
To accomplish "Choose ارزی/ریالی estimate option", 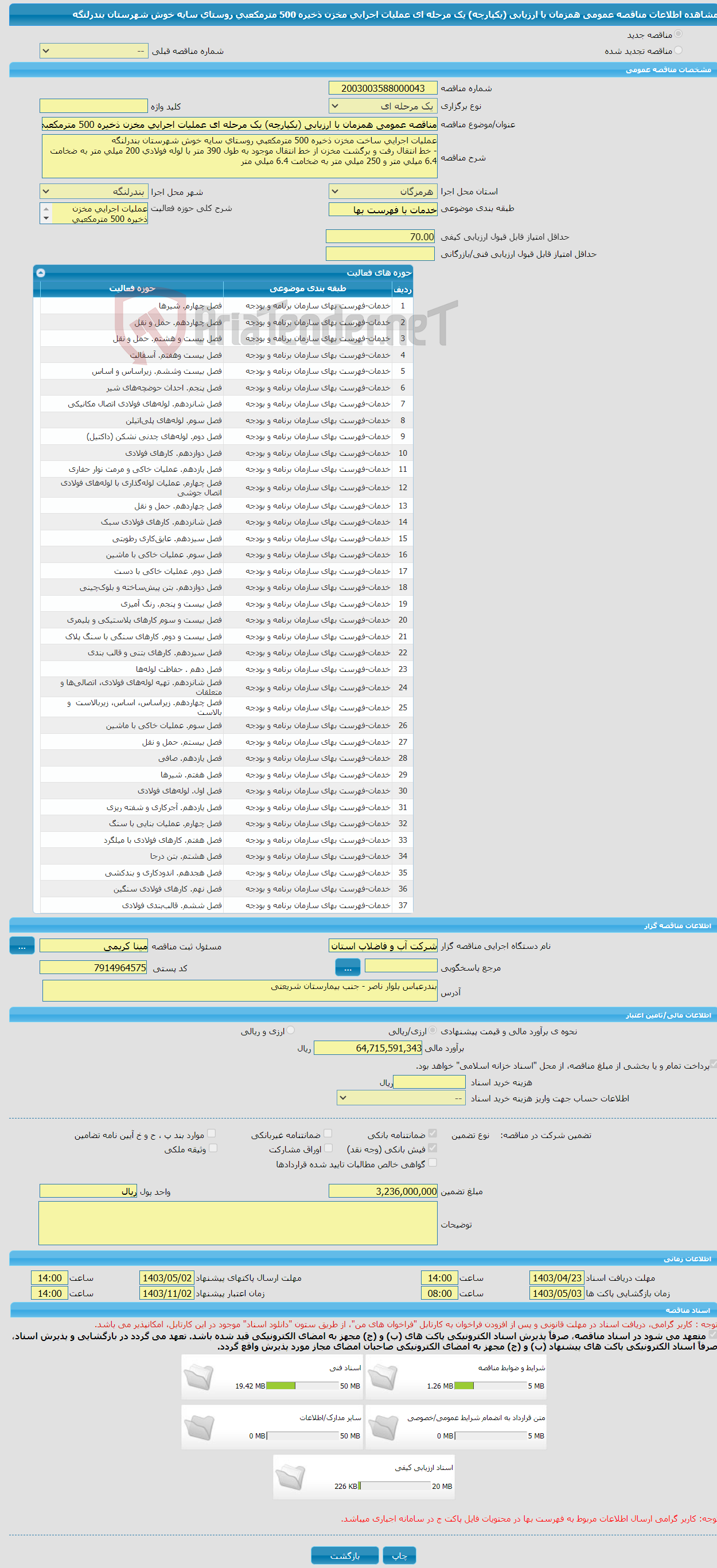I will (x=432, y=1030).
